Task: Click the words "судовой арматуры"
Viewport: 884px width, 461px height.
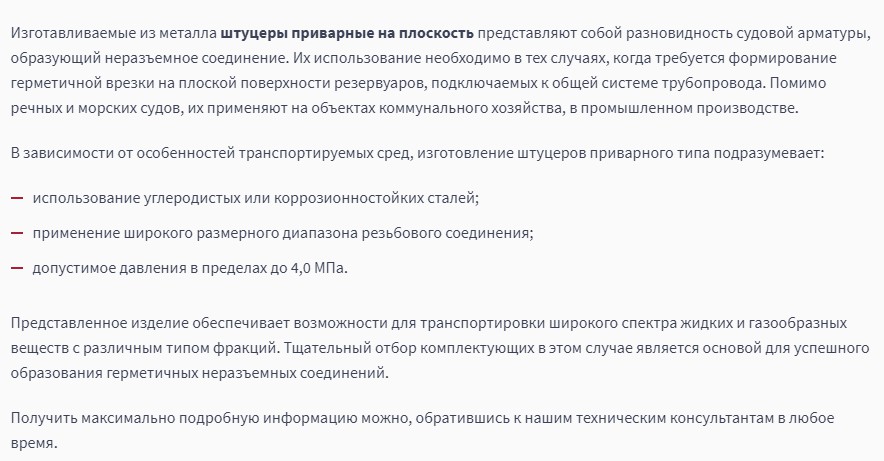Action: pyautogui.click(x=802, y=34)
